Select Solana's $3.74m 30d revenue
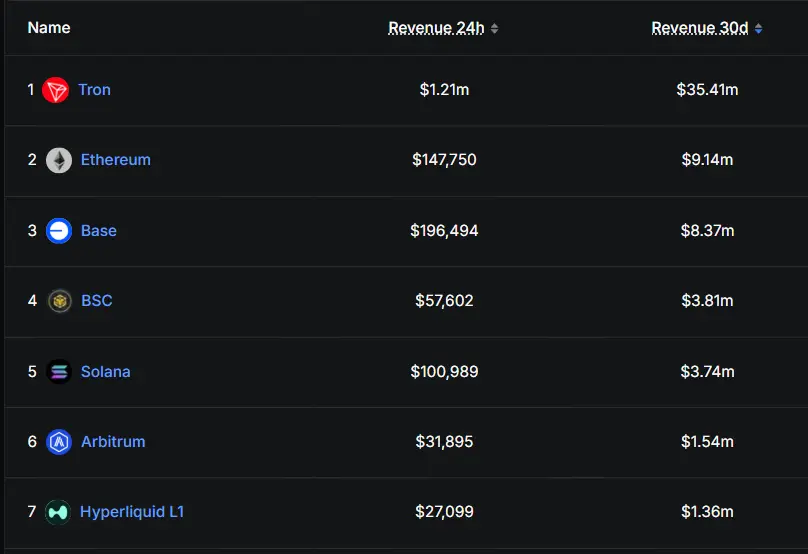 (707, 372)
